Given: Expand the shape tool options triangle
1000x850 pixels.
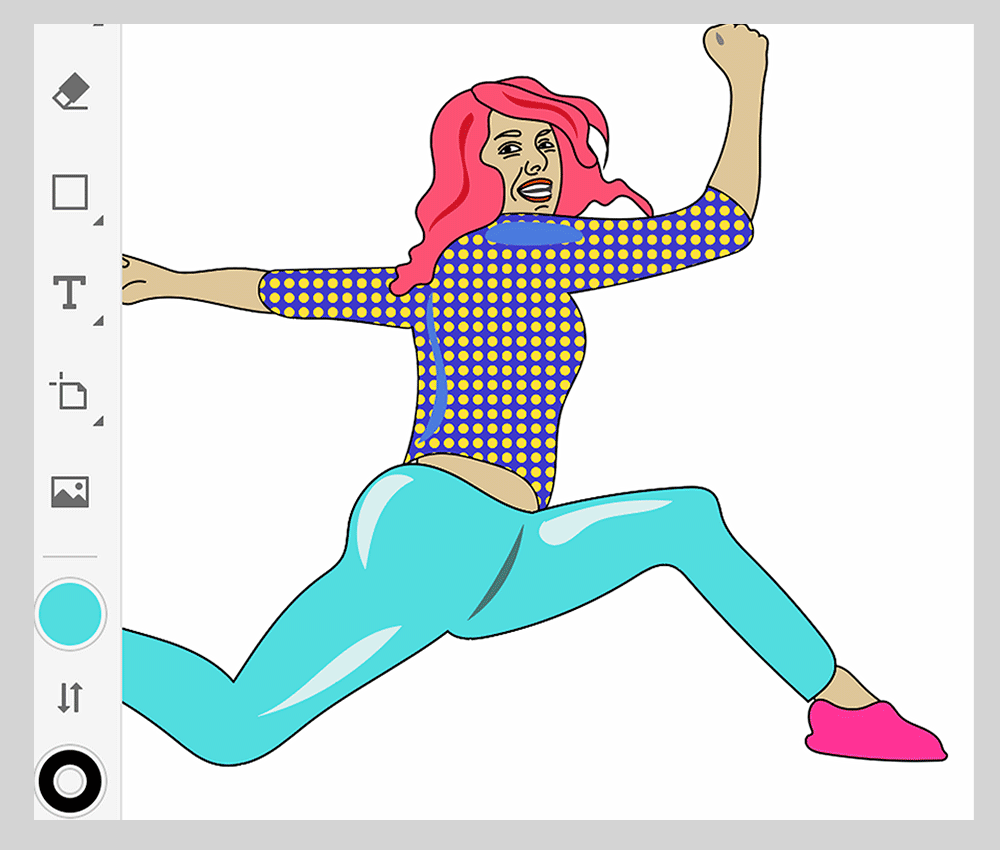Looking at the screenshot, I should coord(98,221).
